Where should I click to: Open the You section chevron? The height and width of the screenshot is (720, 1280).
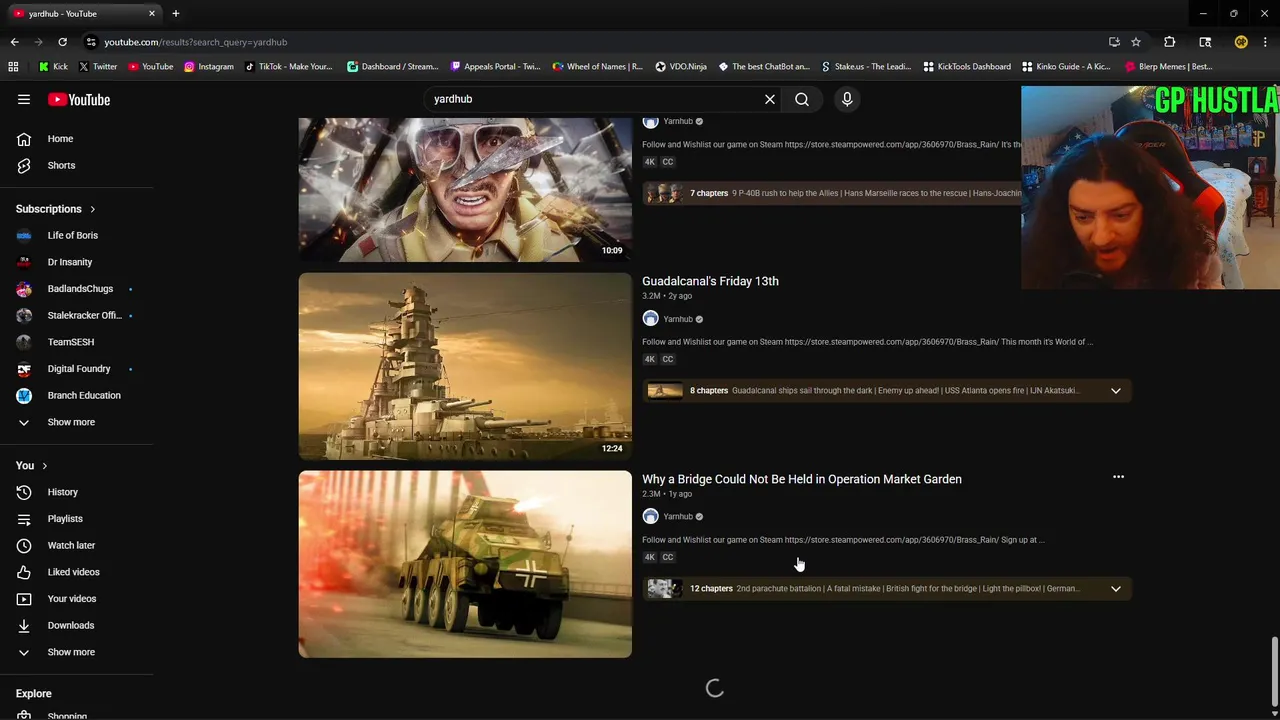click(x=44, y=465)
